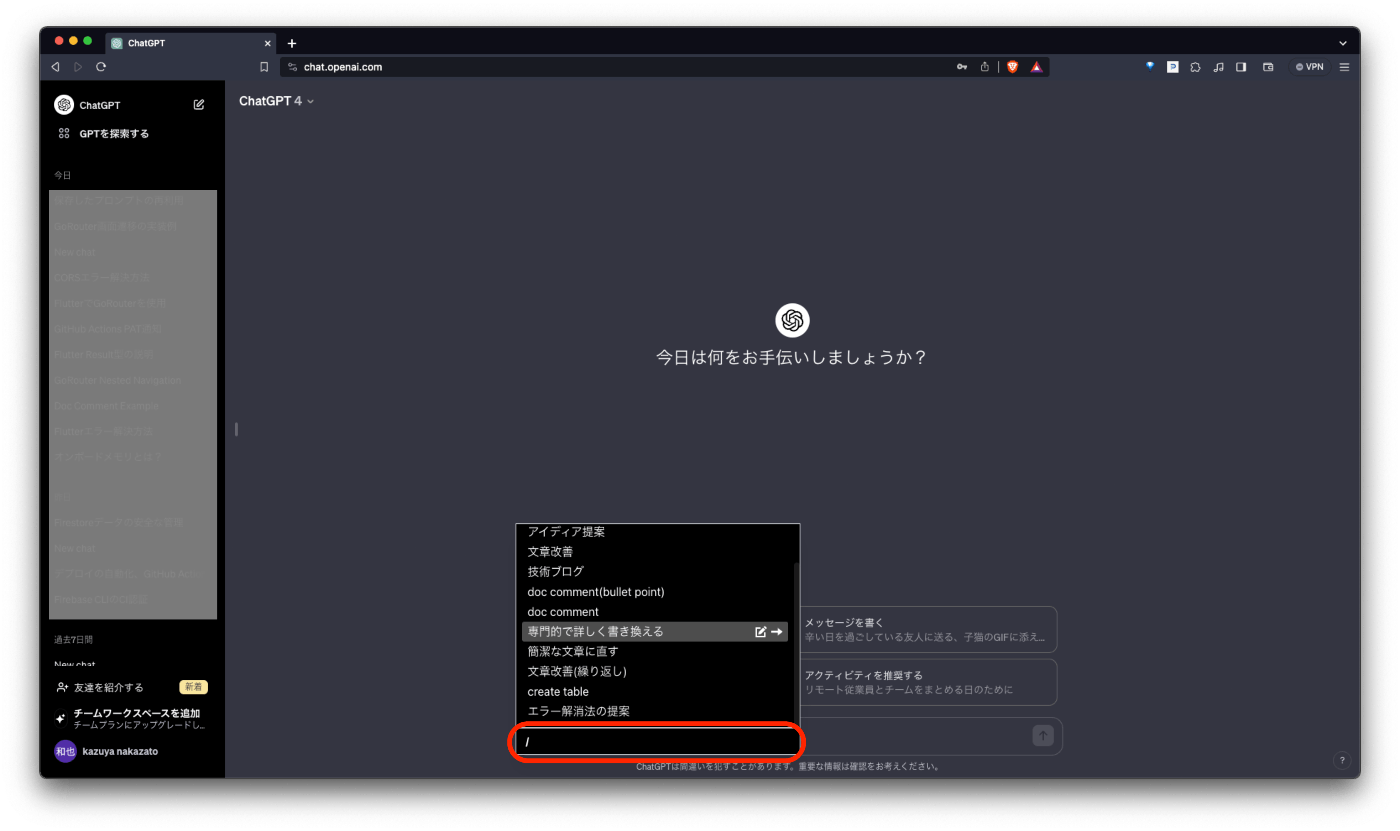The width and height of the screenshot is (1400, 831).
Task: Open the browser hamburger menu
Action: pos(1344,67)
